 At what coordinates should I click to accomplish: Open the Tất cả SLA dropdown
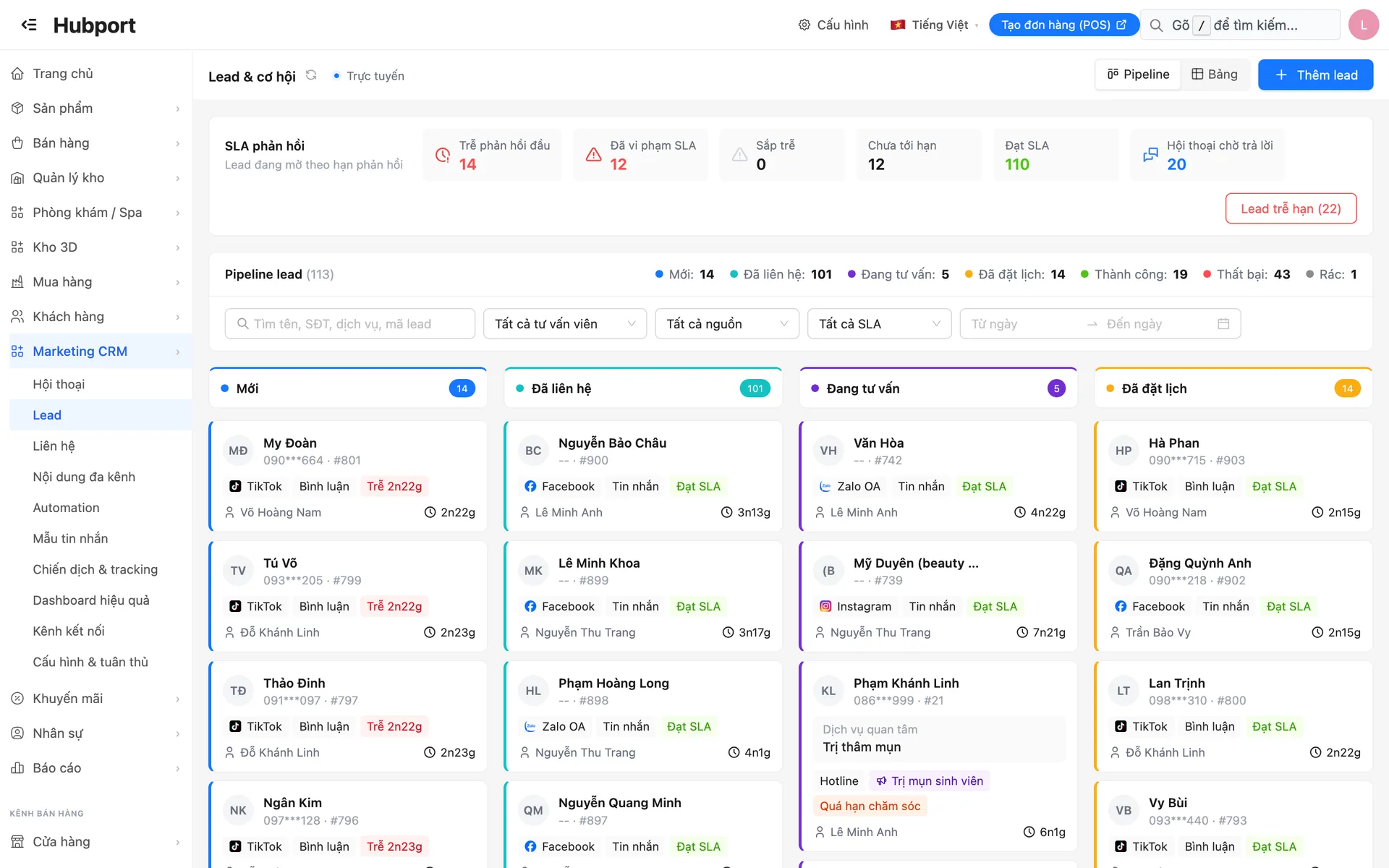tap(879, 323)
